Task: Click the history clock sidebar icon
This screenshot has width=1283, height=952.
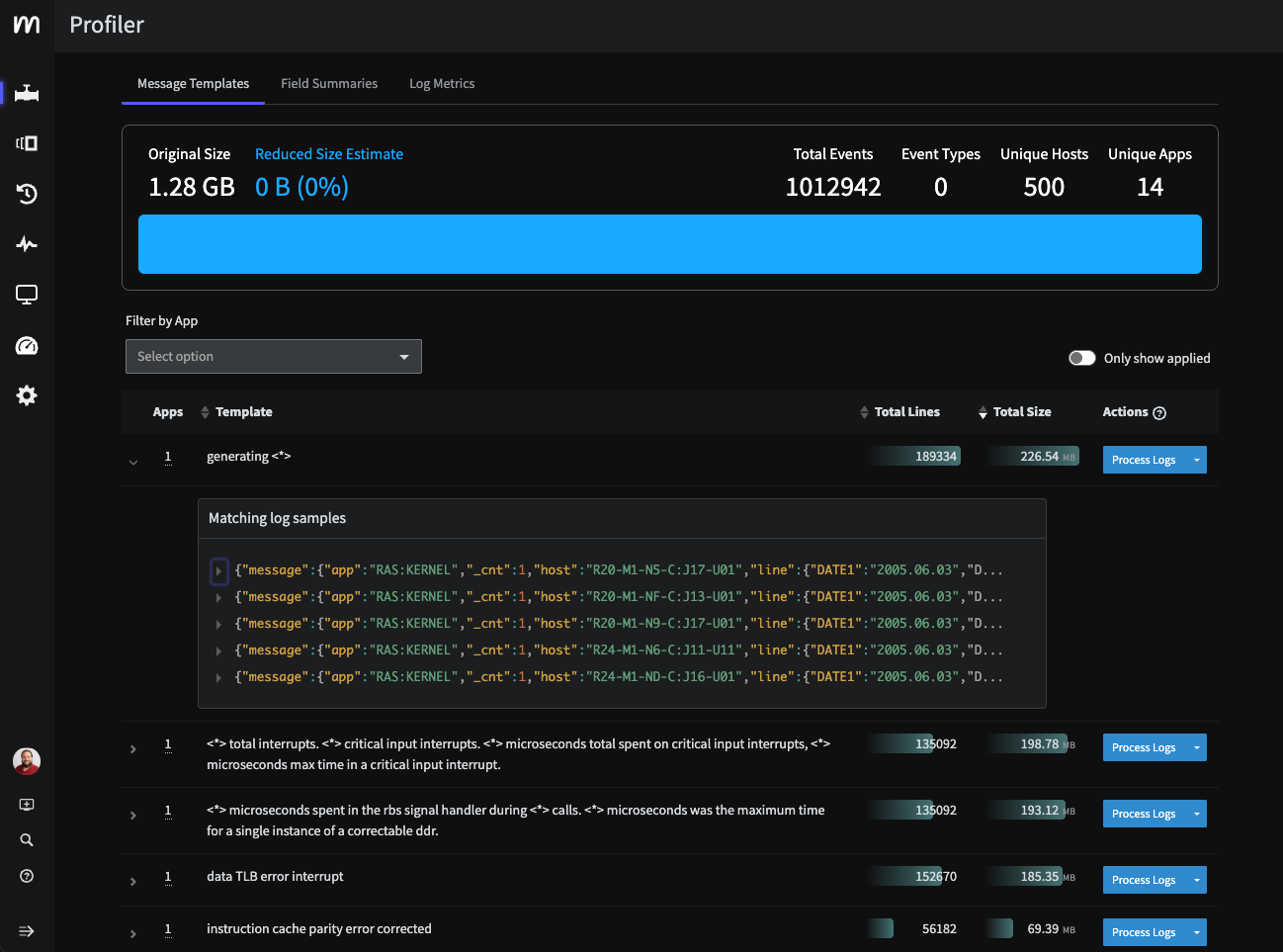Action: tap(27, 194)
